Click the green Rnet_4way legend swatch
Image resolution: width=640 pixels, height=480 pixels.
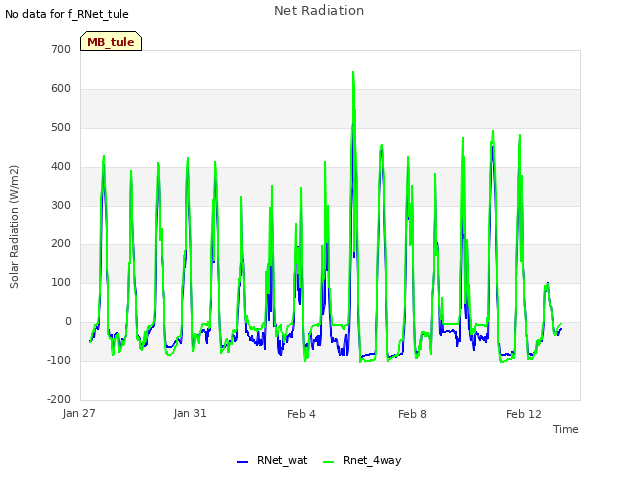328,462
